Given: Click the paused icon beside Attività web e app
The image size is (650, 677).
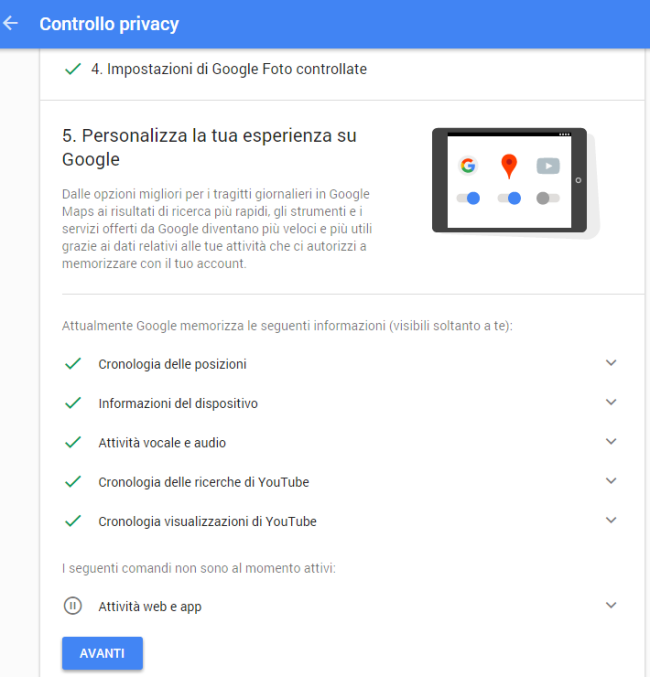Looking at the screenshot, I should pyautogui.click(x=72, y=605).
